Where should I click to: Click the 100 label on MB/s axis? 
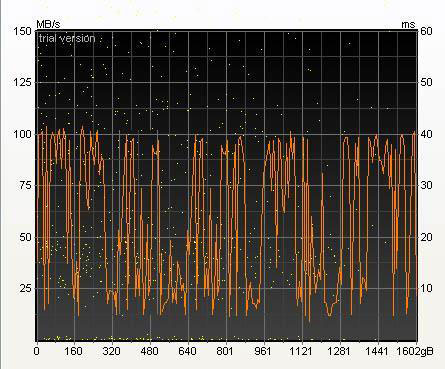coord(22,134)
